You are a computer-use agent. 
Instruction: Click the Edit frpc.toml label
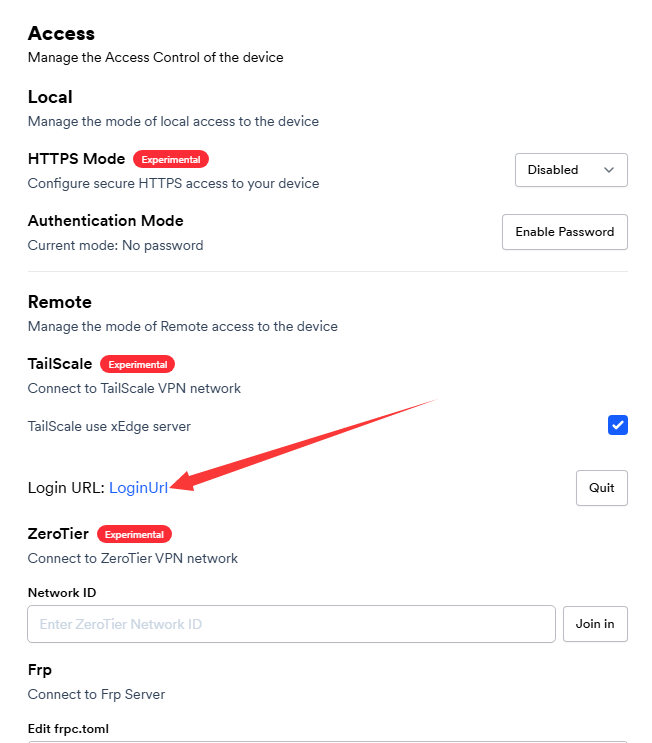point(68,729)
